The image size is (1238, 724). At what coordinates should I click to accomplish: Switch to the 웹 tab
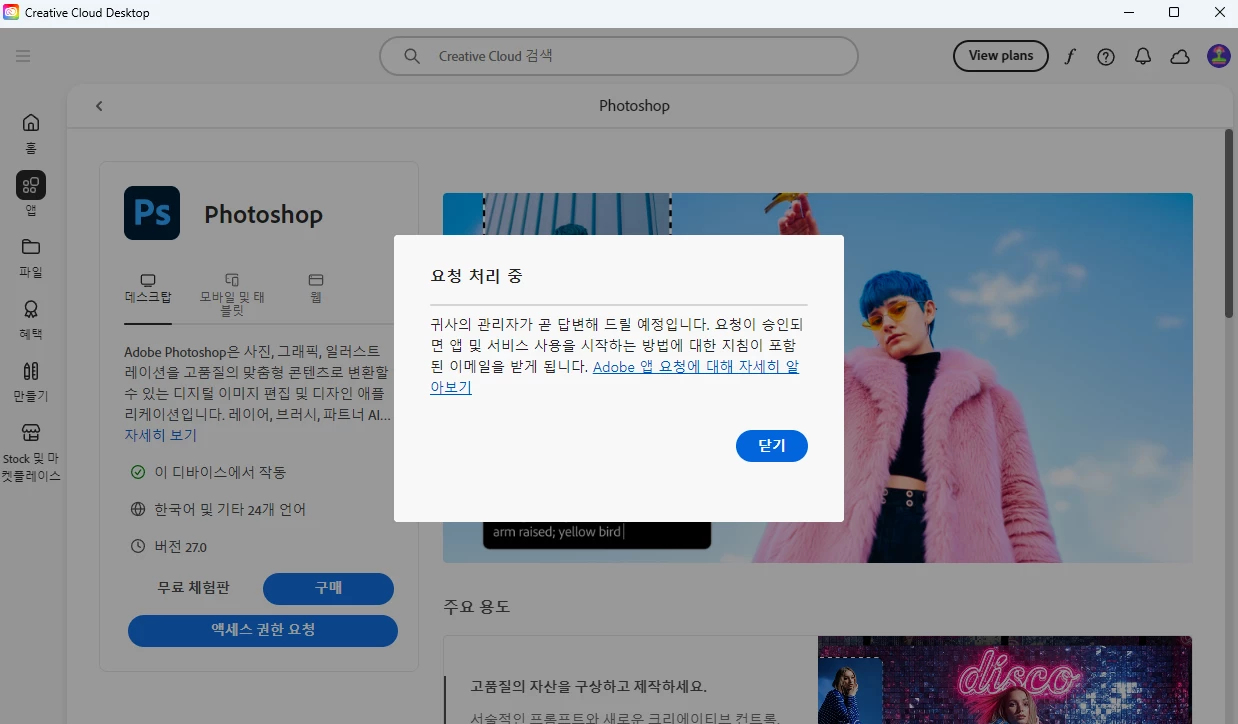[316, 290]
